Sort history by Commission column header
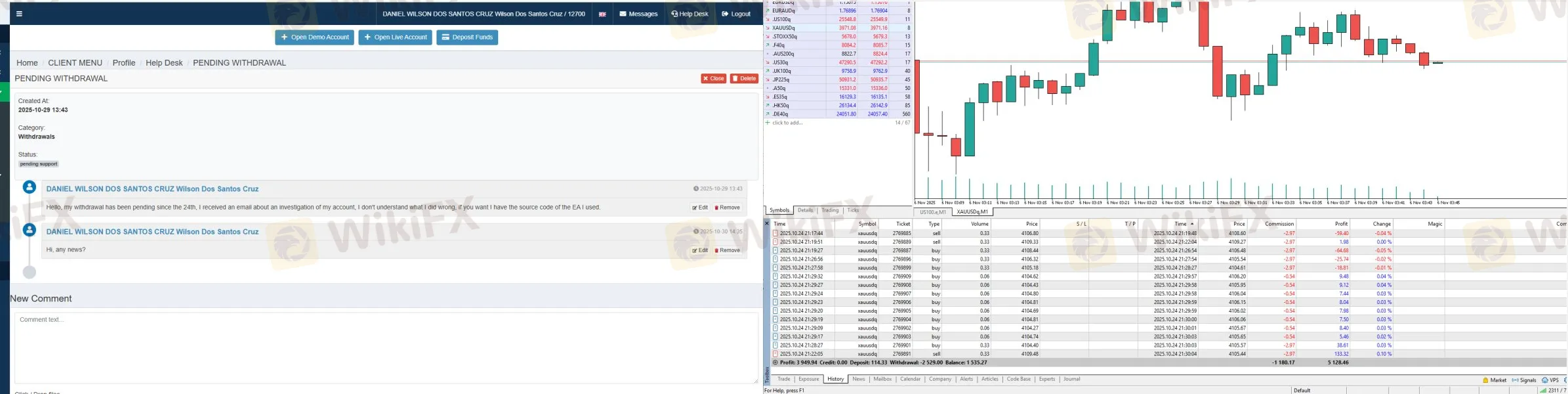1568x394 pixels. point(1279,225)
